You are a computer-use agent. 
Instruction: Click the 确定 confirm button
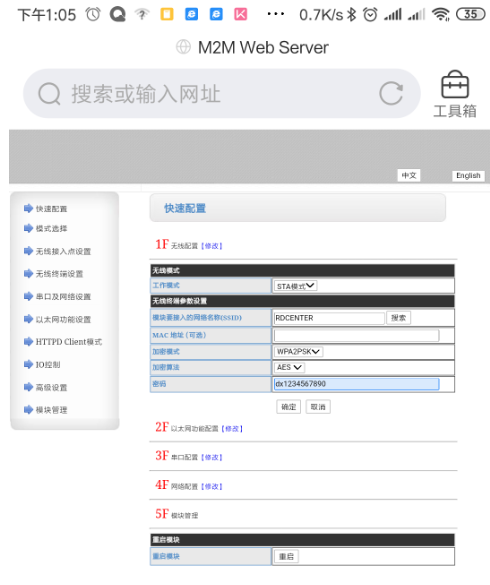coord(288,407)
